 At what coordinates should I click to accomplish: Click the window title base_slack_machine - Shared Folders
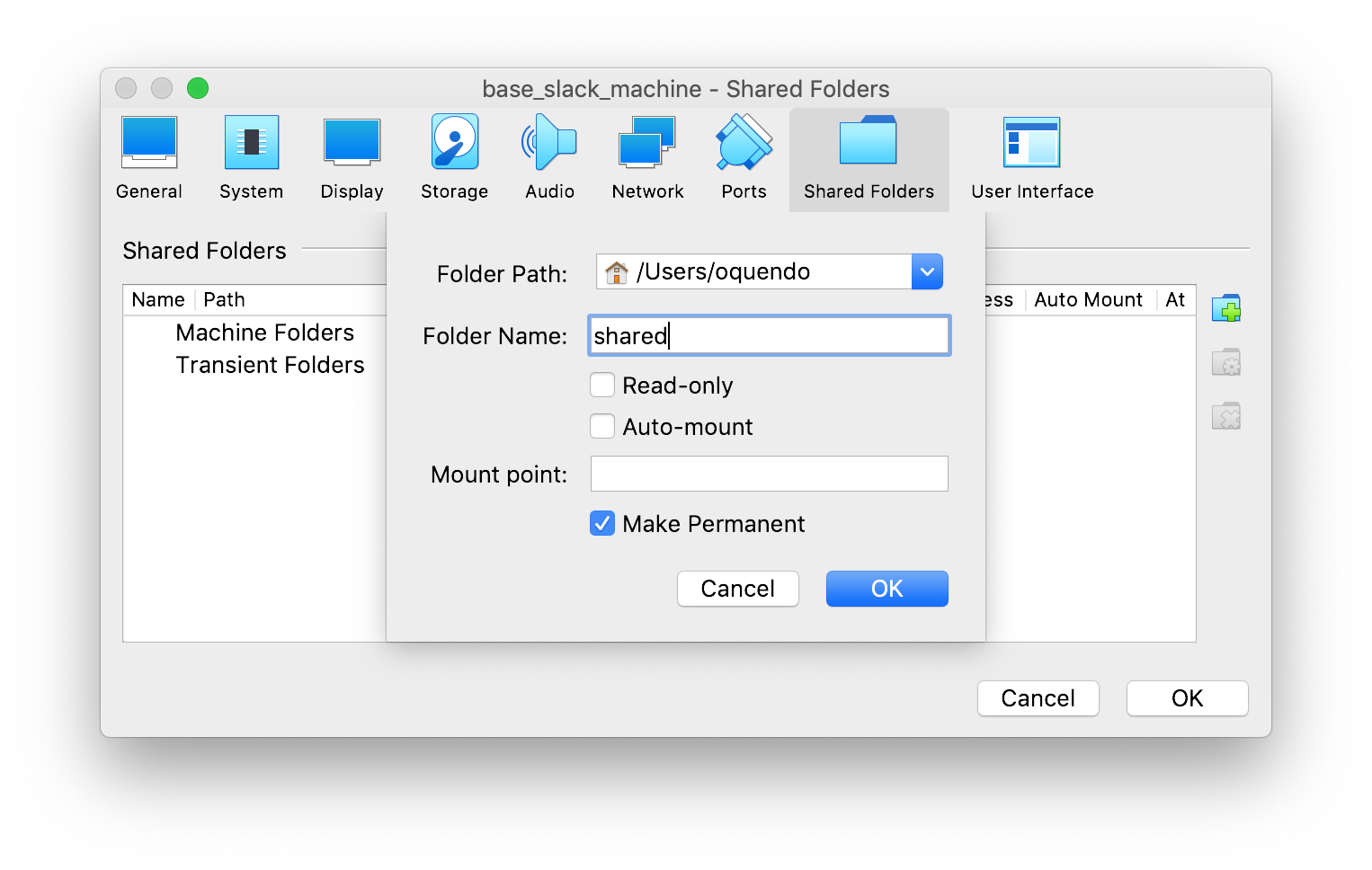click(x=686, y=89)
